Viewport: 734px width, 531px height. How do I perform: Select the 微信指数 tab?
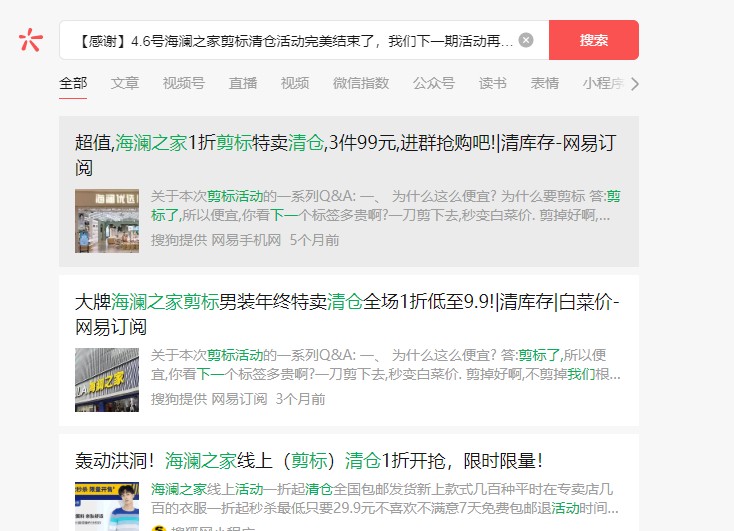pos(360,83)
